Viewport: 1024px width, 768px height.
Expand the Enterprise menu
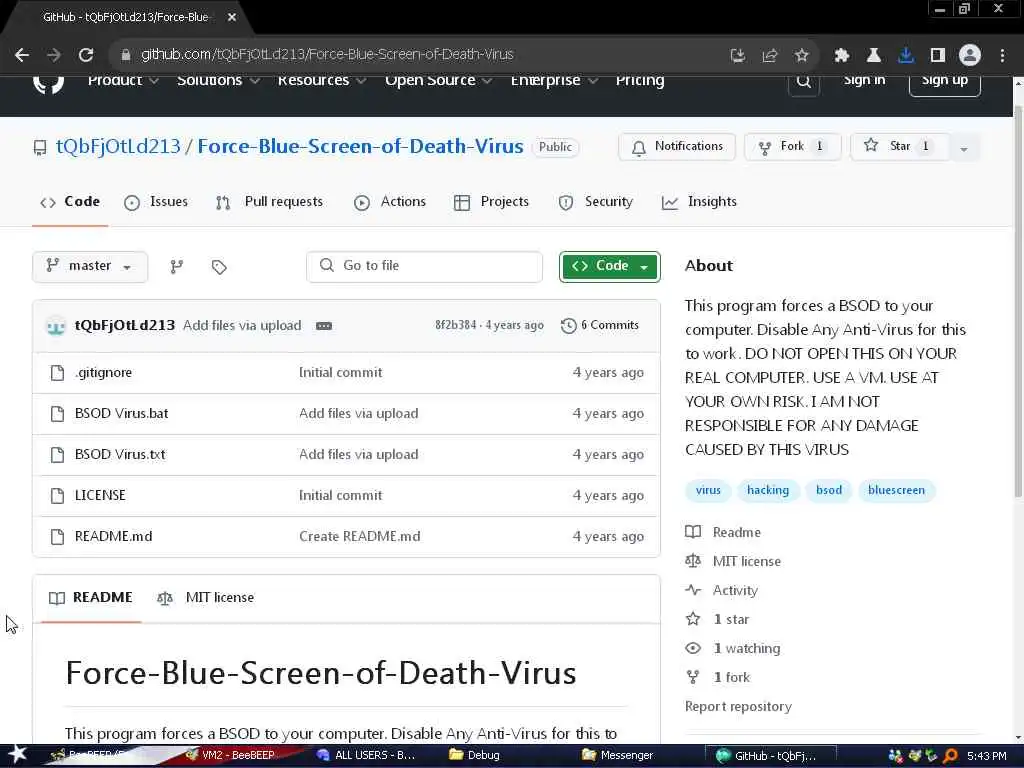tap(554, 80)
